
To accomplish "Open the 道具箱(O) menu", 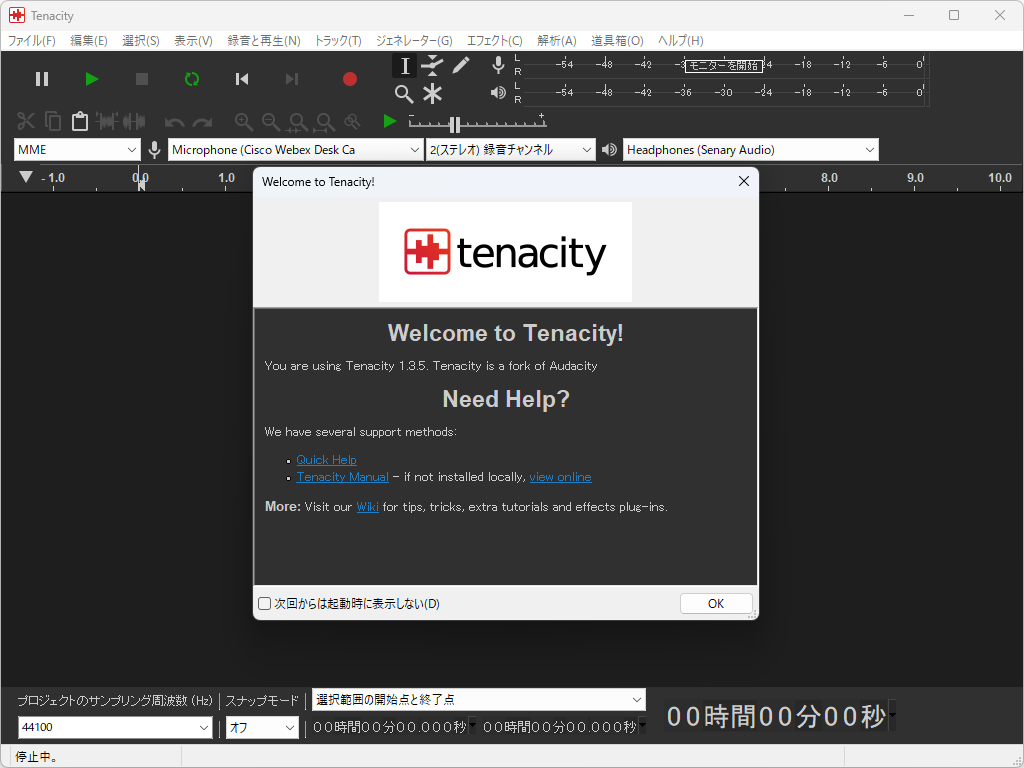I will (617, 40).
